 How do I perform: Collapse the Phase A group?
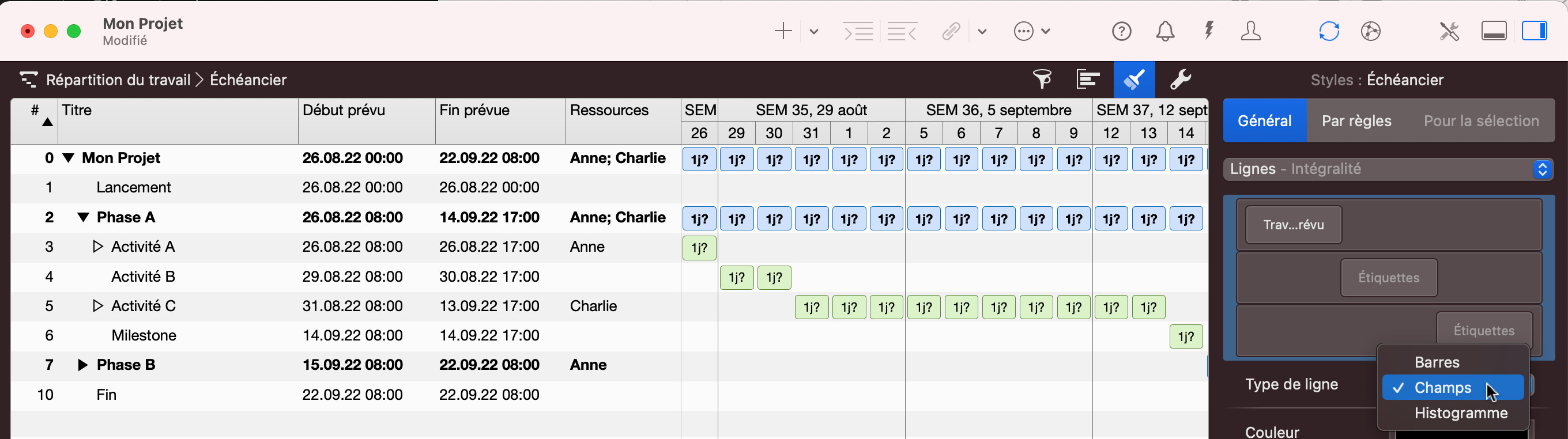[x=84, y=218]
